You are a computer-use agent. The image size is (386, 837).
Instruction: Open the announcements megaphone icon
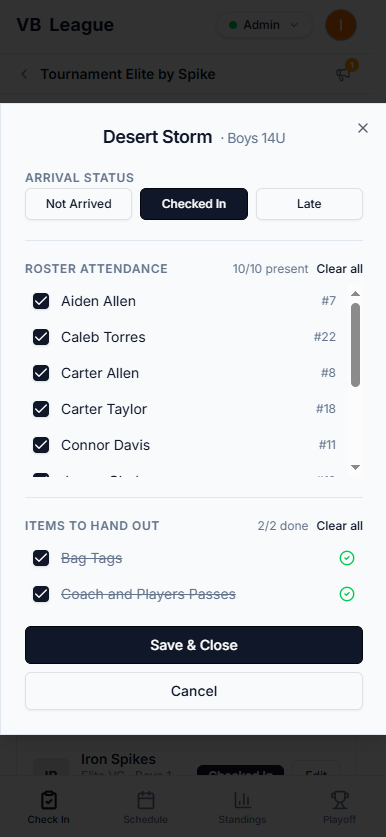tap(343, 74)
